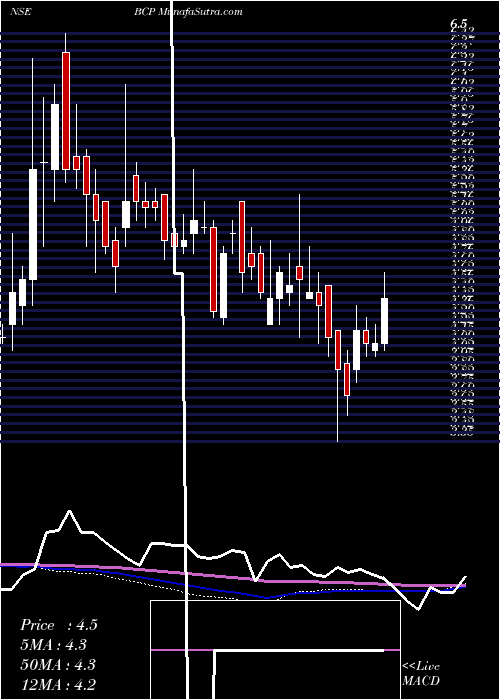
Task: Click the NSE exchange label
Action: coord(20,12)
